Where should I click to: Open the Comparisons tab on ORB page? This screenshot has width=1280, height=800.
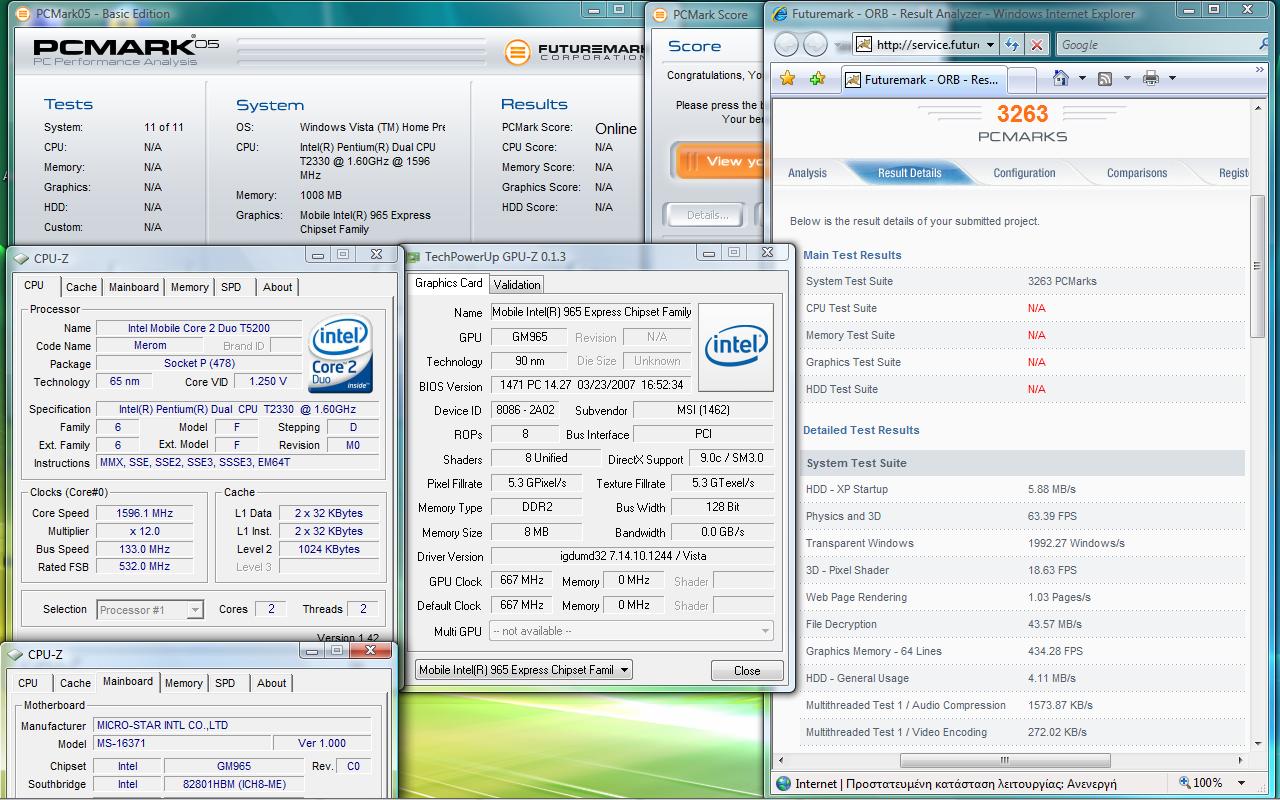click(1137, 173)
